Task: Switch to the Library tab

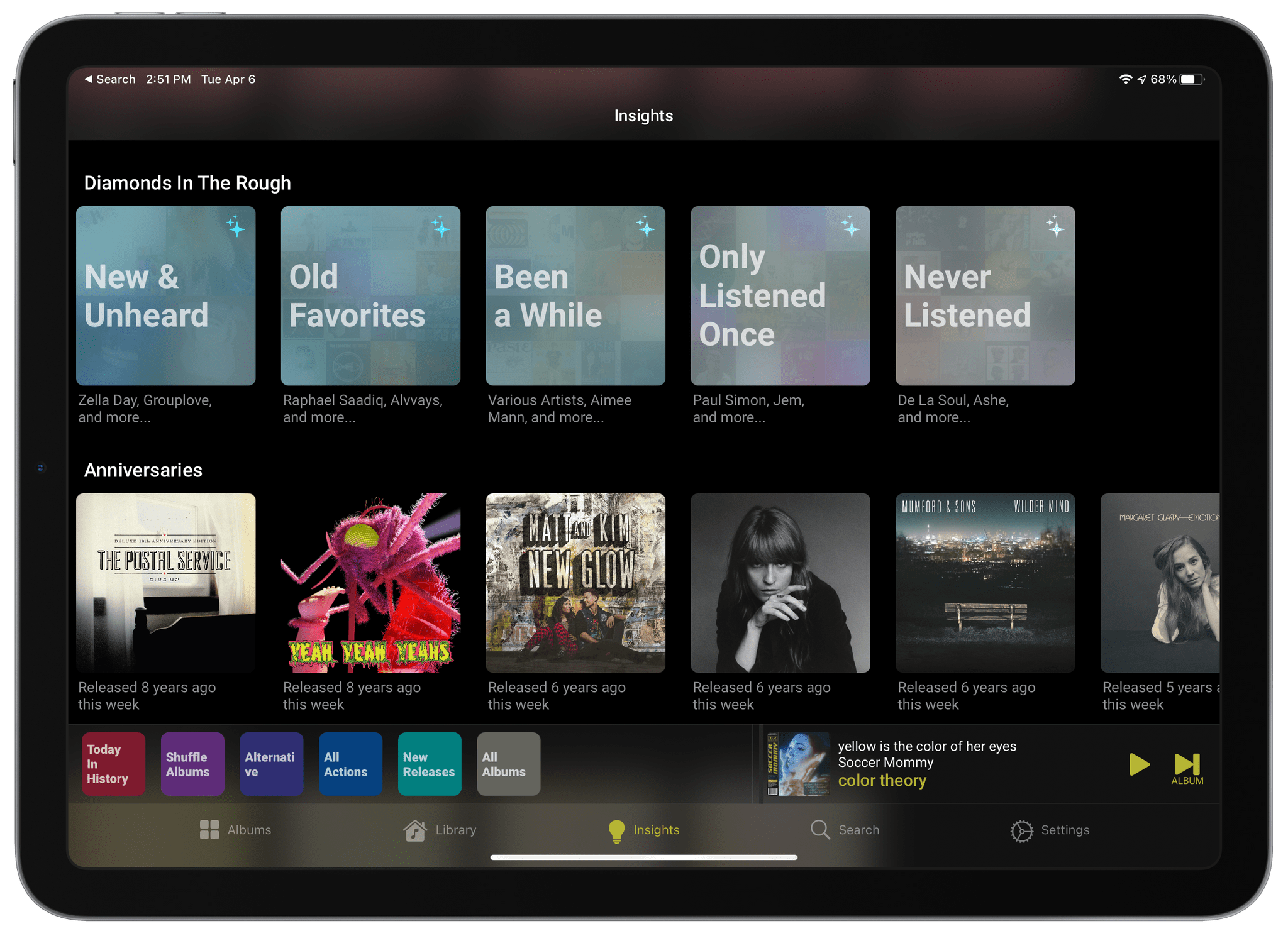Action: (x=440, y=830)
